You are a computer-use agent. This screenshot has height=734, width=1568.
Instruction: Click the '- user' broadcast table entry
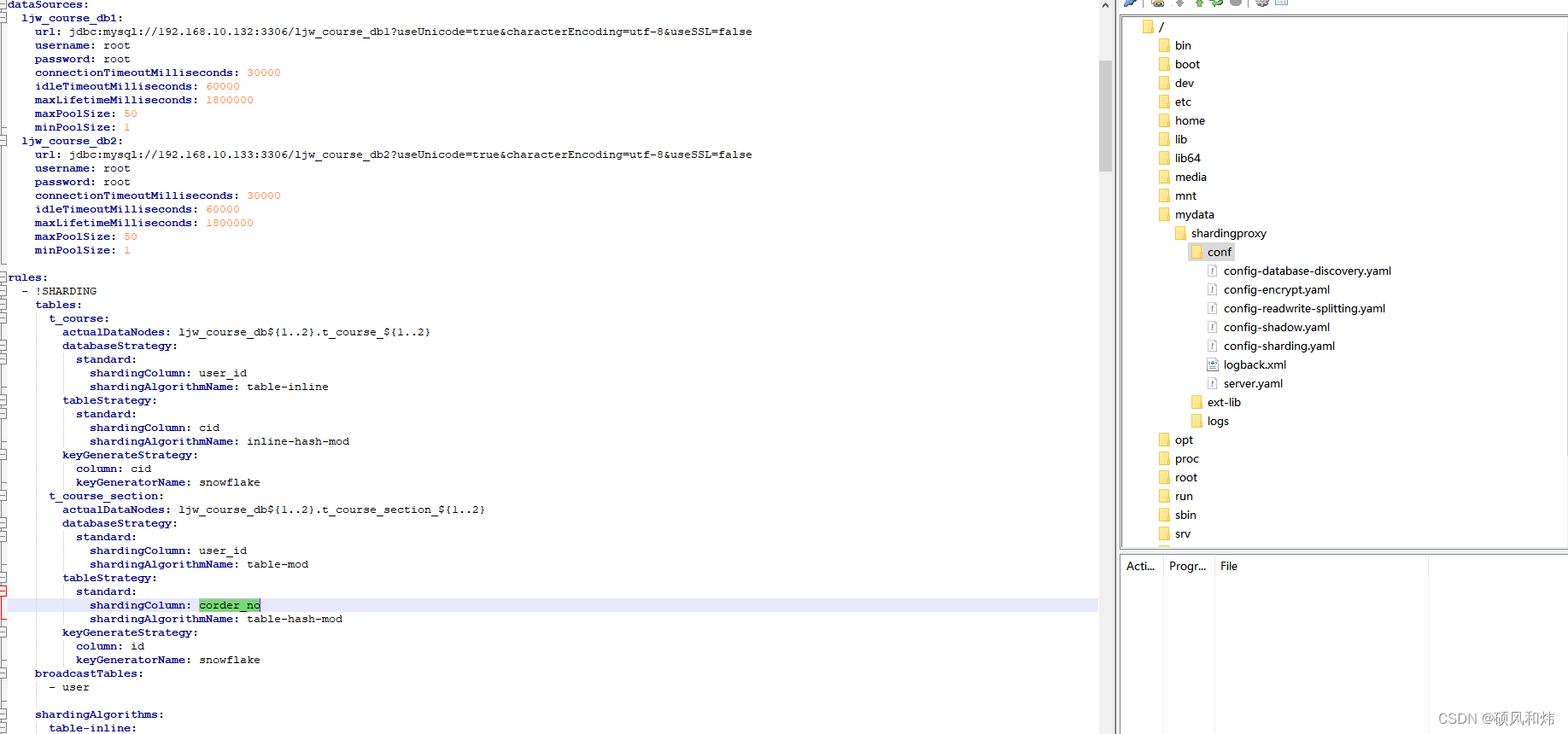pos(69,687)
